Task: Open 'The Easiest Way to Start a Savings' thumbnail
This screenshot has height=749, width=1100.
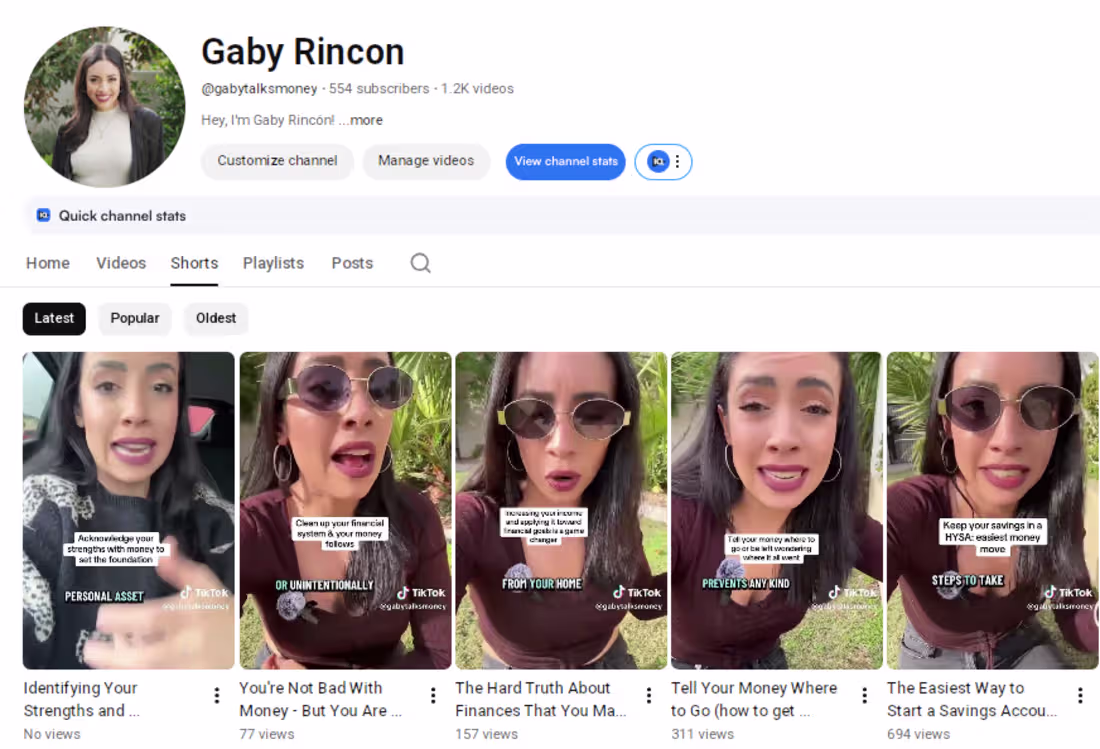Action: 993,511
